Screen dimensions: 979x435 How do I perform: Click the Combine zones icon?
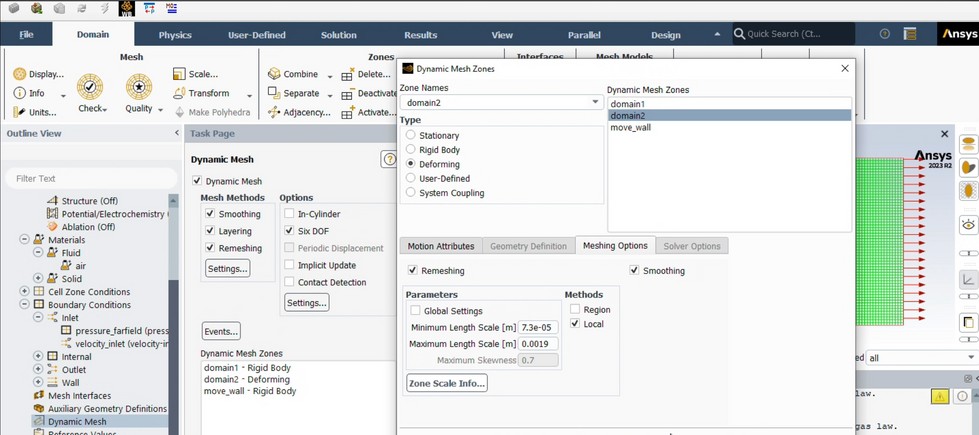273,74
